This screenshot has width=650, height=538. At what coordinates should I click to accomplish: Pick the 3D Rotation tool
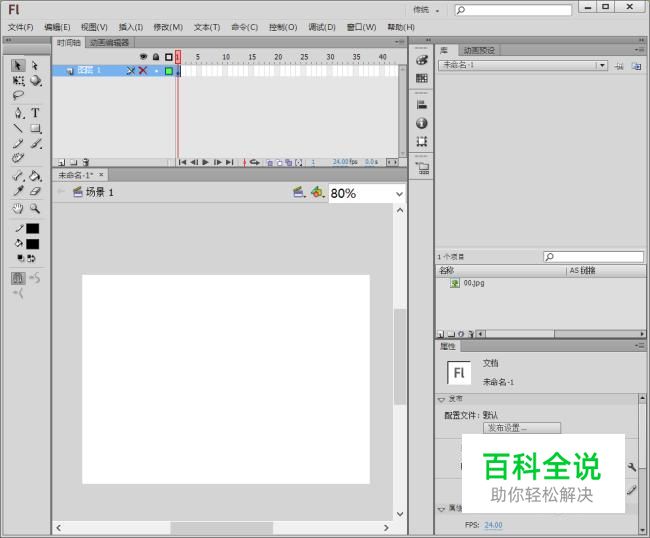tap(36, 80)
